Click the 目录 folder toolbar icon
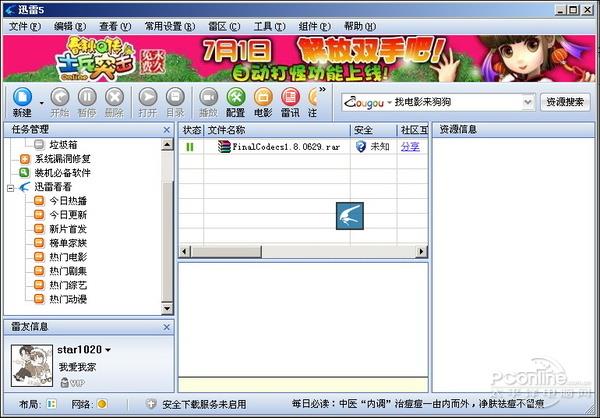This screenshot has height=418, width=600. point(175,102)
